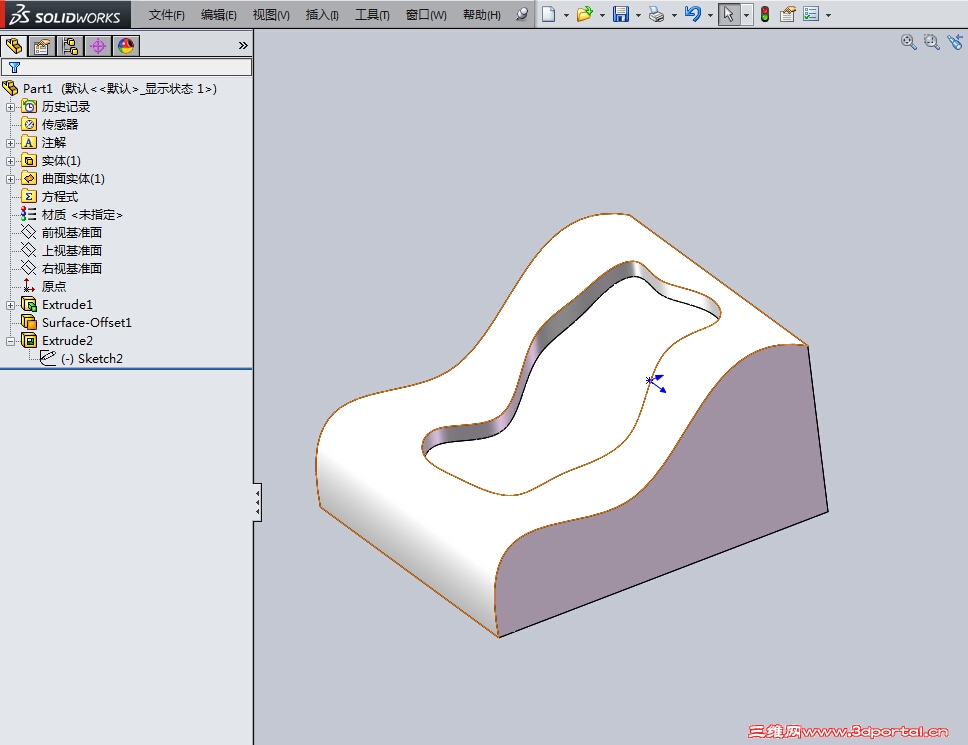The height and width of the screenshot is (745, 968).
Task: Save the part with floppy disk icon
Action: tap(620, 14)
